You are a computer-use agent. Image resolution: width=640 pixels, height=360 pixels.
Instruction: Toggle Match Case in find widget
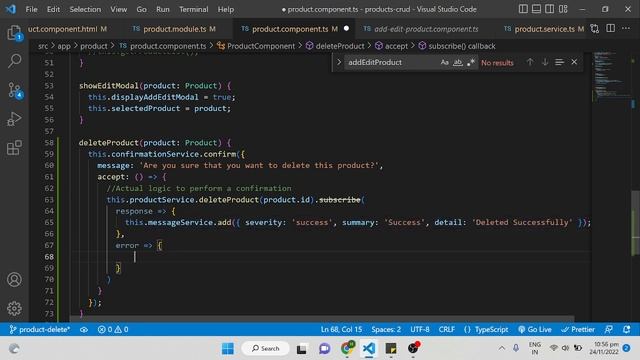click(x=444, y=62)
